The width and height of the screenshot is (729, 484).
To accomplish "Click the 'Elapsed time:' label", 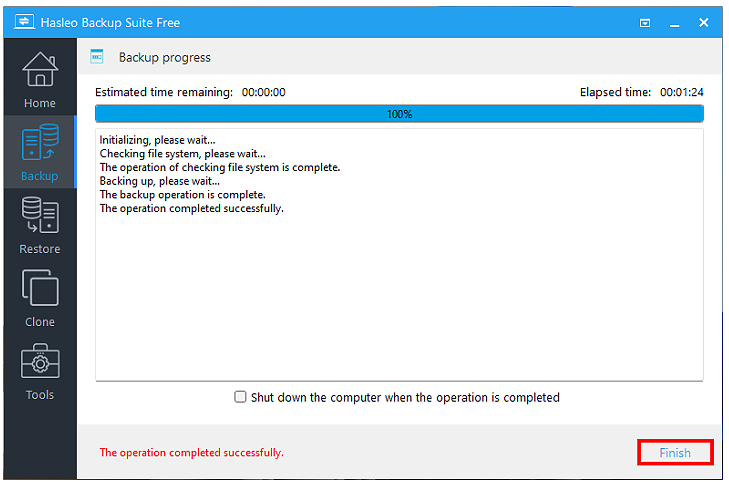I will pyautogui.click(x=615, y=92).
